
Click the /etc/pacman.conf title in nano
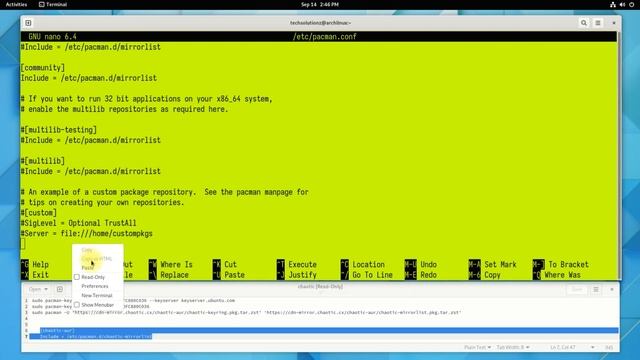pos(324,37)
